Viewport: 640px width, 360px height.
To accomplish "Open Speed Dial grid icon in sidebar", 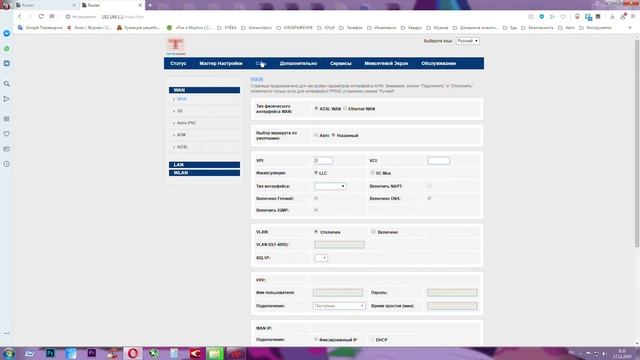I will click(x=7, y=119).
